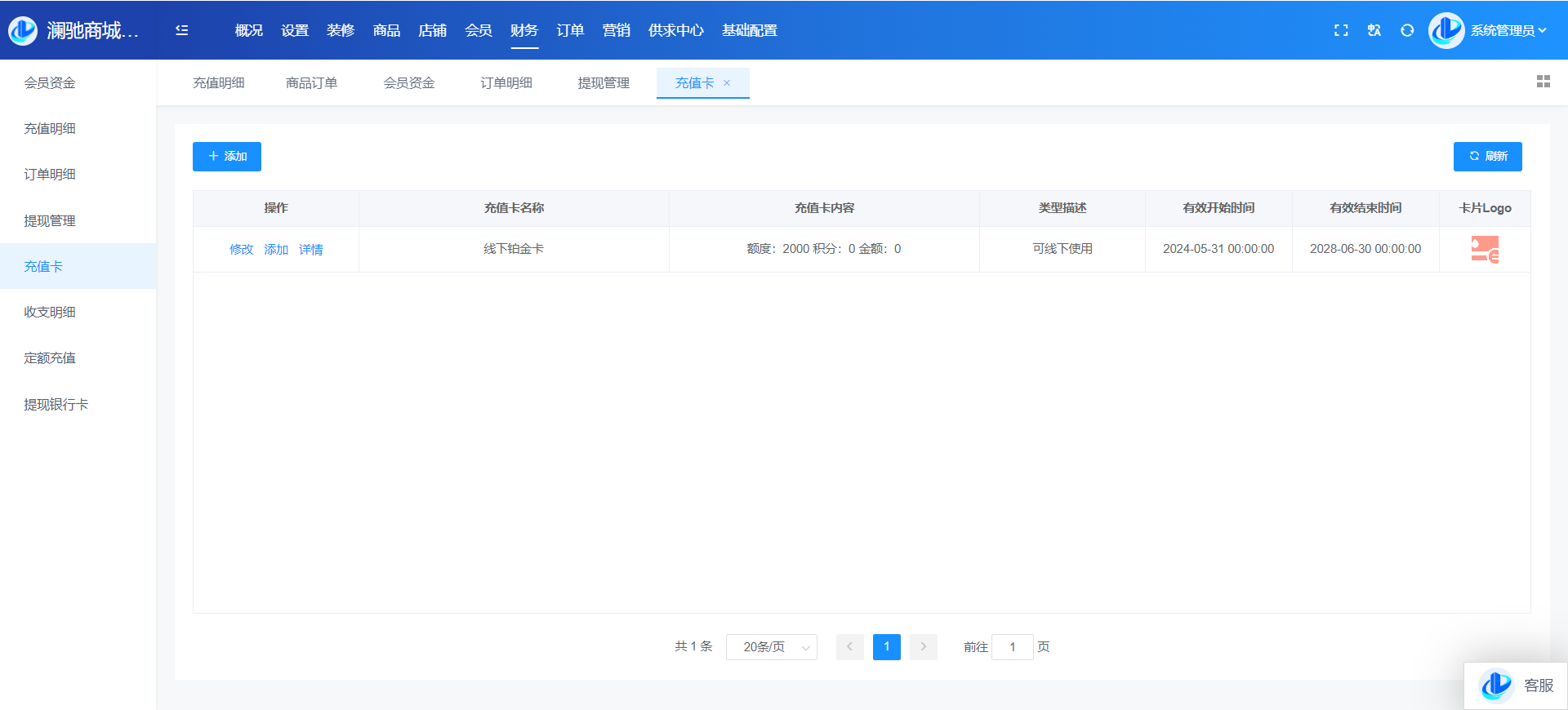This screenshot has height=710, width=1568.
Task: Click the refresh circle icon in the header
Action: pyautogui.click(x=1407, y=30)
